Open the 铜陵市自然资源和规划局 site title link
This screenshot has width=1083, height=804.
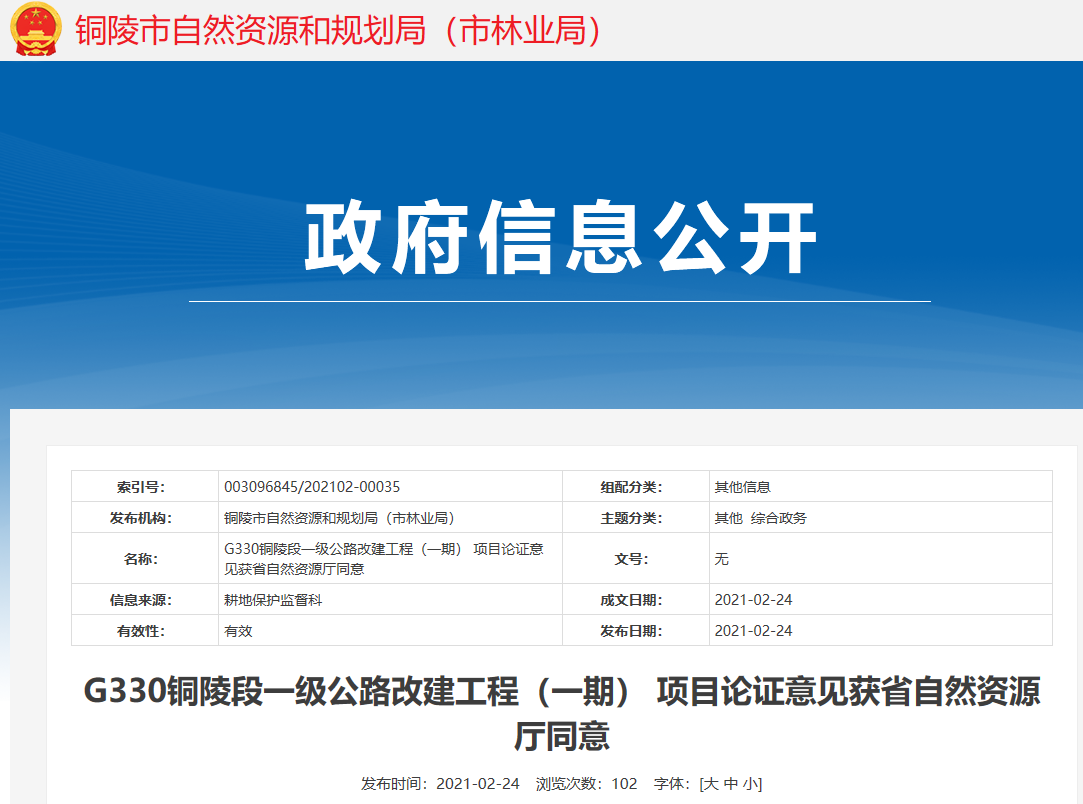338,31
